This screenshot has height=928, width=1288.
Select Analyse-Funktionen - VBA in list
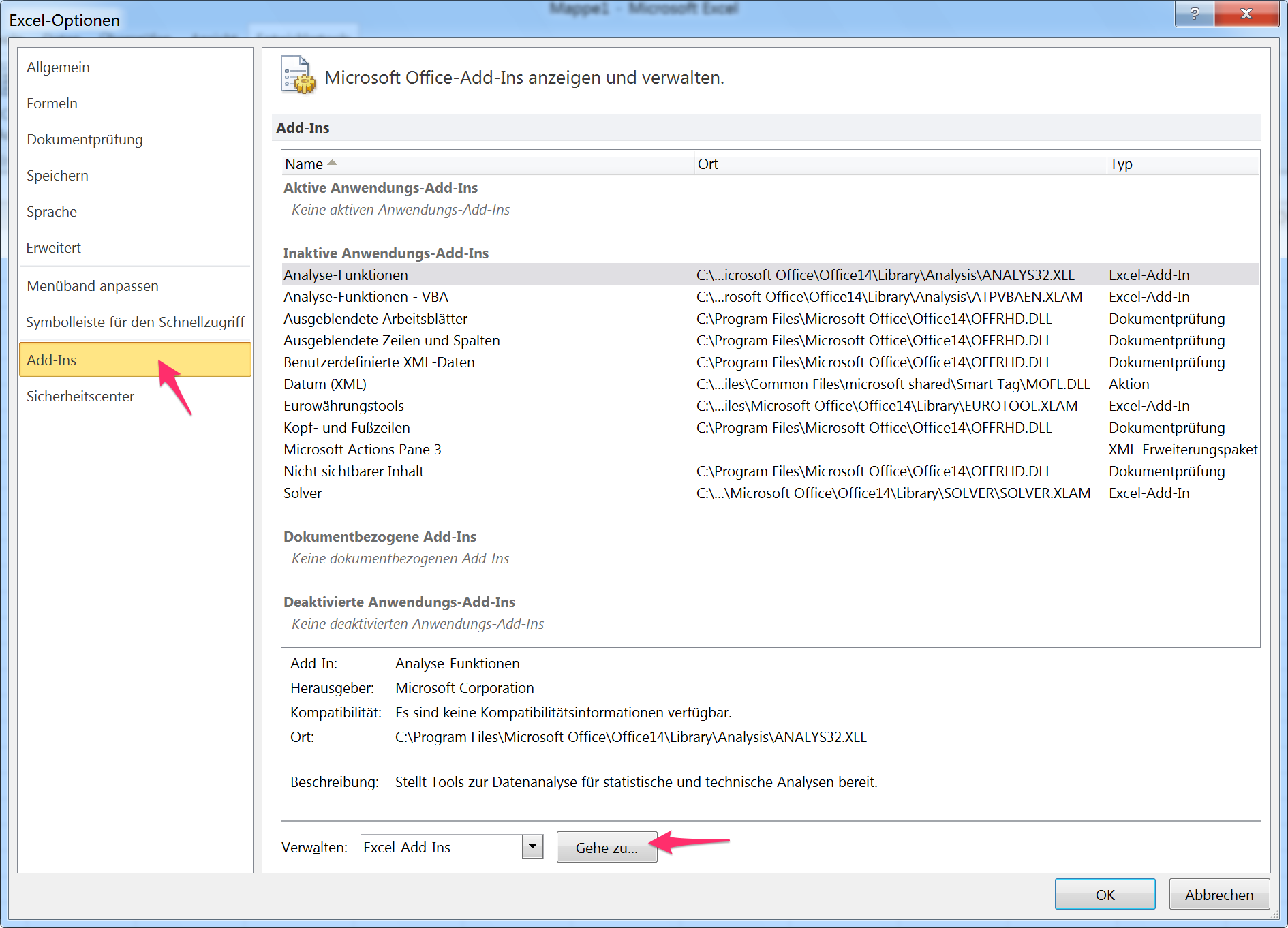(366, 296)
